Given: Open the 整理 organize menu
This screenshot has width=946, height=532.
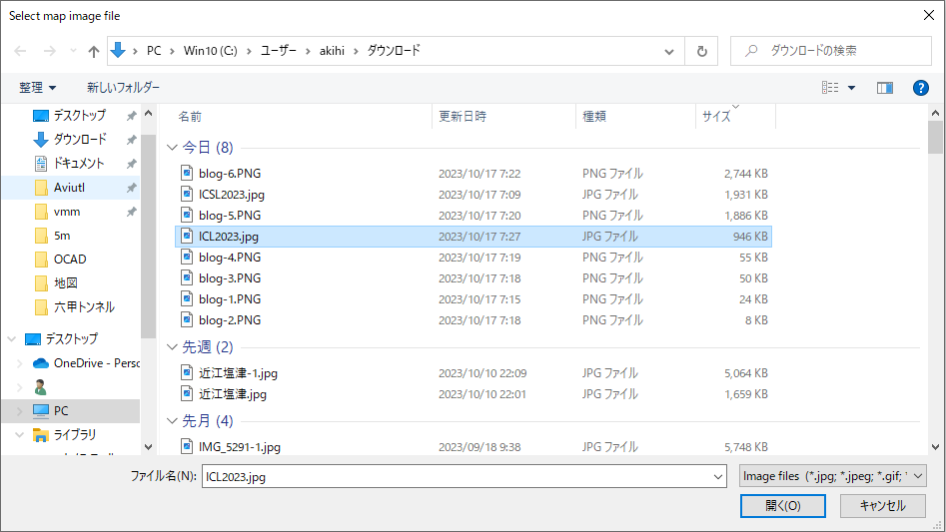Looking at the screenshot, I should [x=37, y=88].
